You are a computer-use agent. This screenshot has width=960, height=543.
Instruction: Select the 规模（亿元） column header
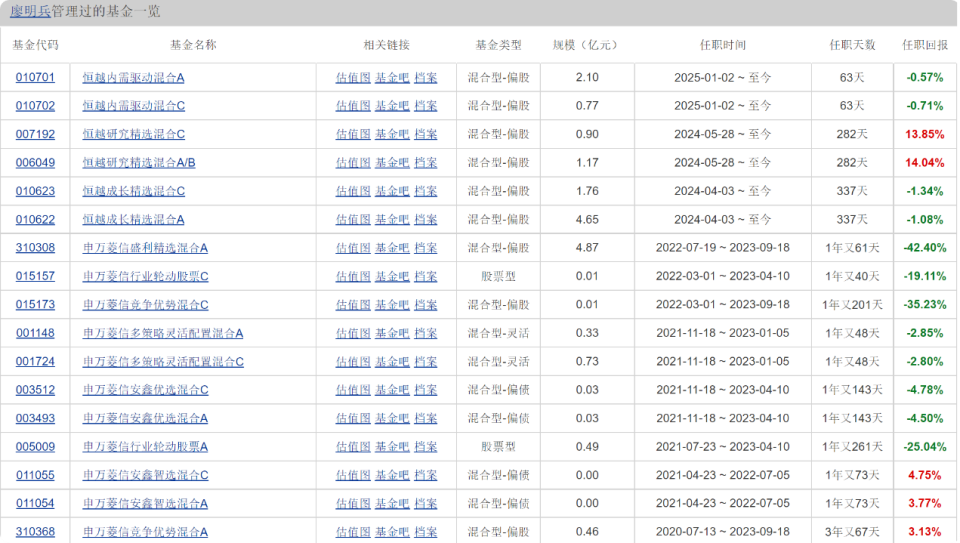coord(587,45)
